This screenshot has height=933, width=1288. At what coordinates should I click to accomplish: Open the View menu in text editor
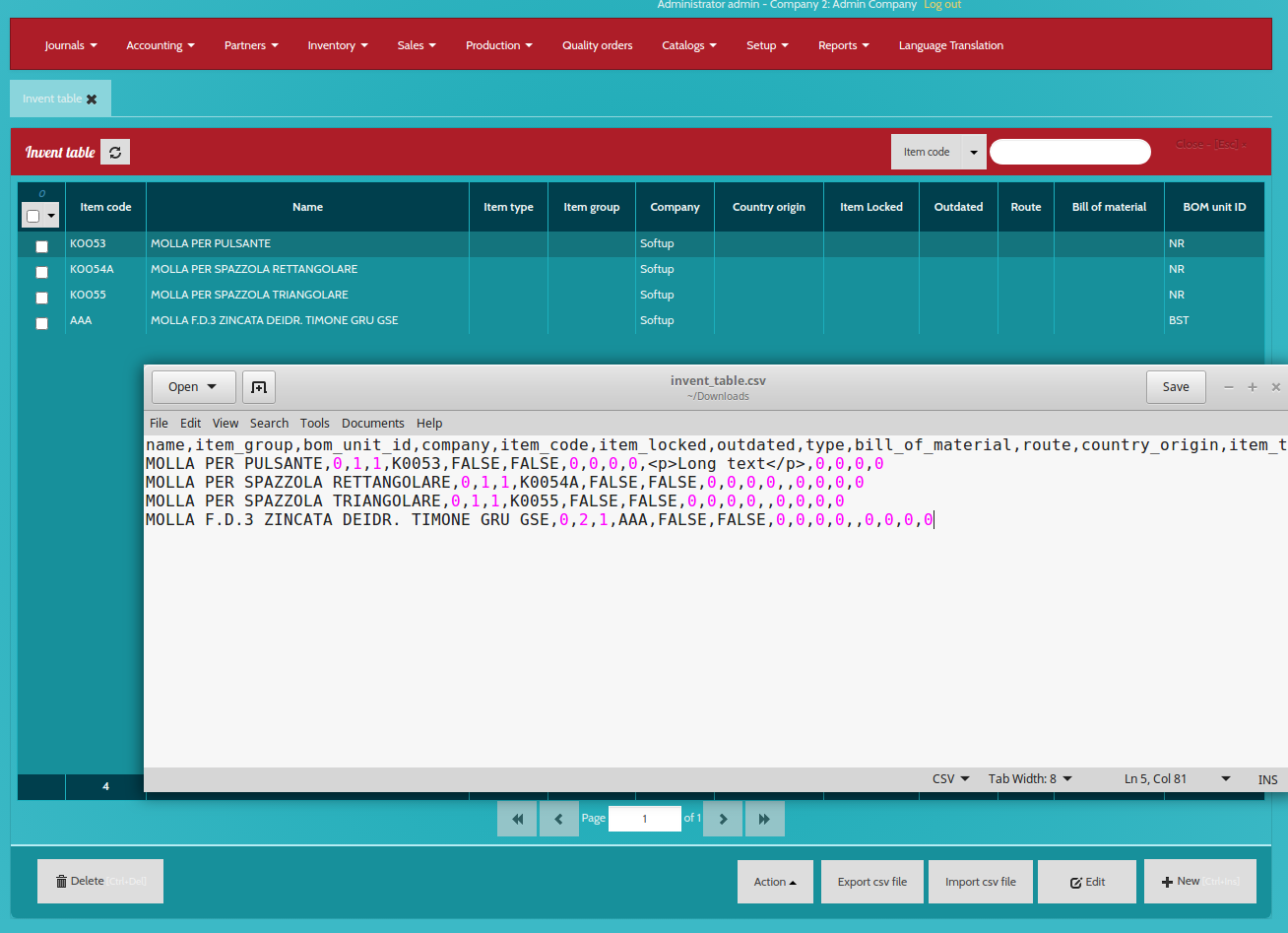[x=225, y=423]
